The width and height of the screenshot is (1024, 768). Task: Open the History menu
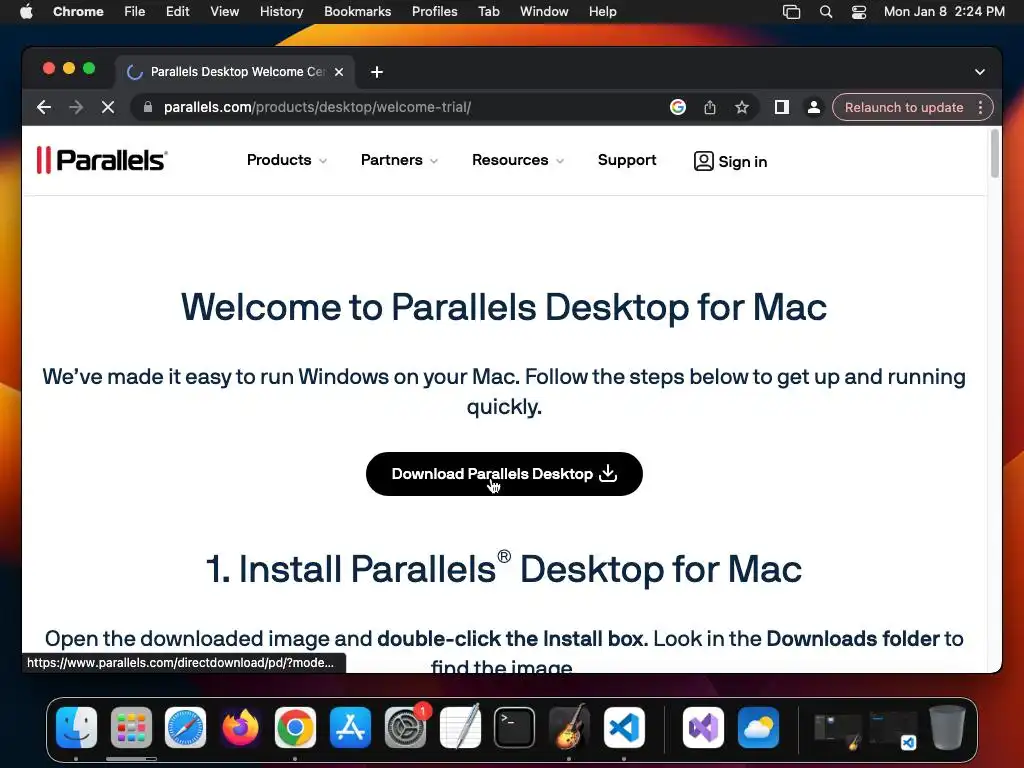pos(281,11)
